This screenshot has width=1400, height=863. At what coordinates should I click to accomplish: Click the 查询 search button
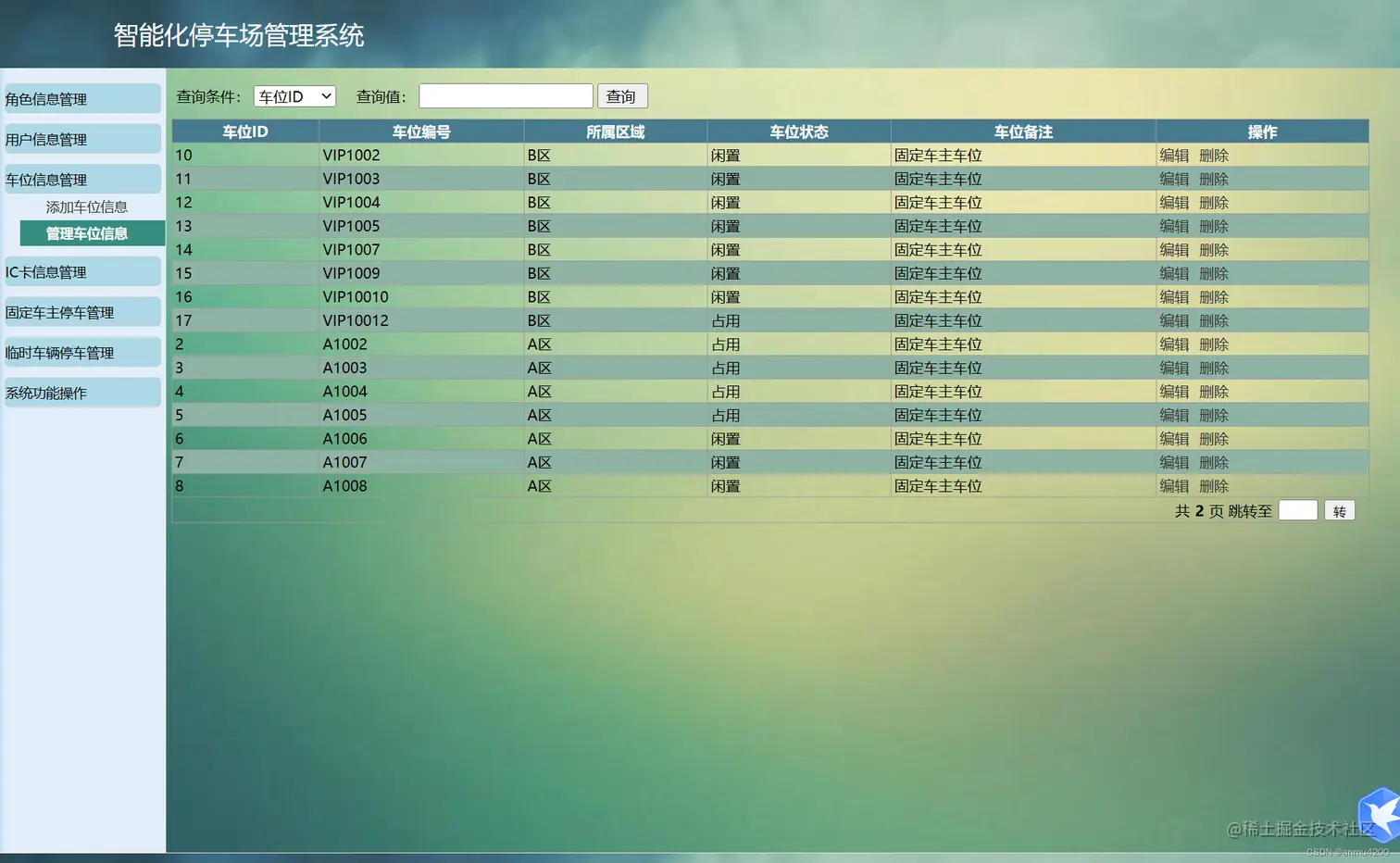click(622, 96)
